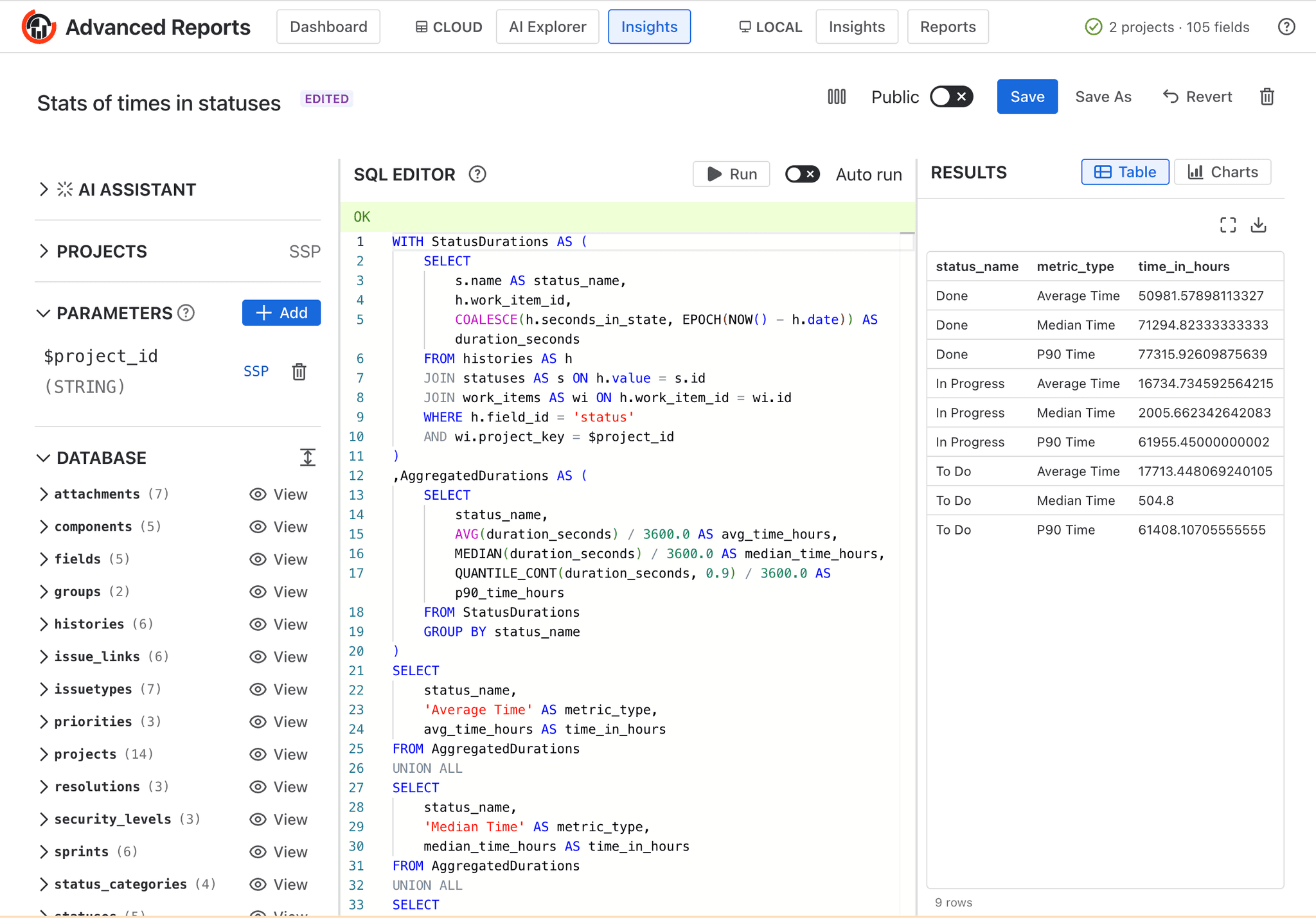1316x918 pixels.
Task: Click the '9 rows' result count
Action: 954,903
